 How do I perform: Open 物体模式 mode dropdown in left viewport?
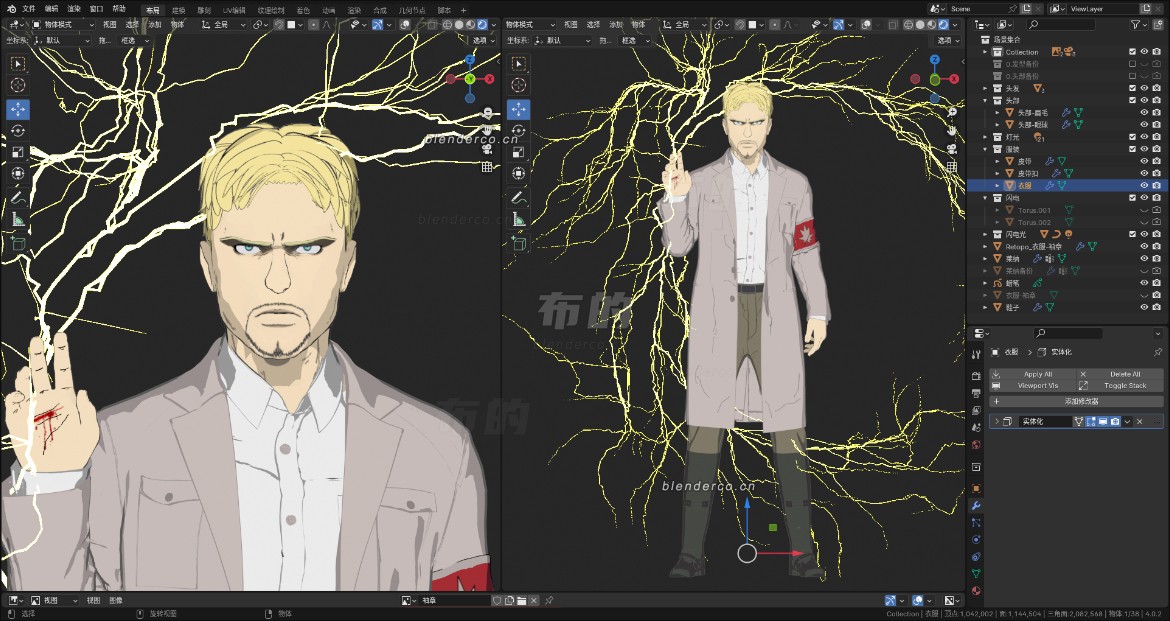point(63,25)
